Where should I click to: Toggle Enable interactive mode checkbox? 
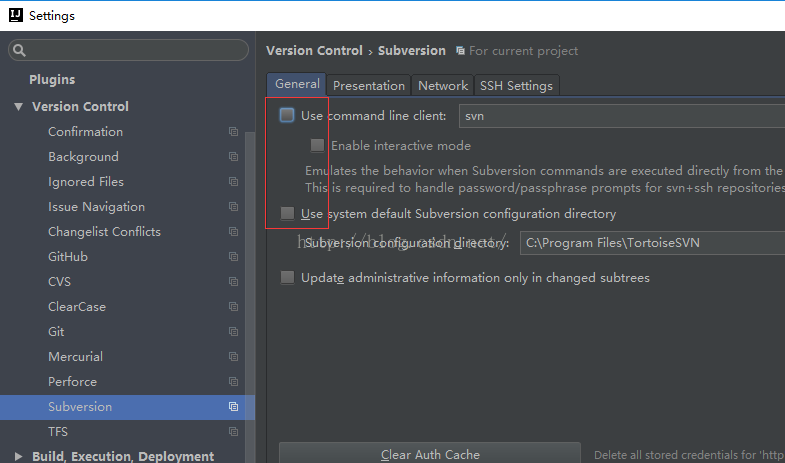click(x=317, y=146)
